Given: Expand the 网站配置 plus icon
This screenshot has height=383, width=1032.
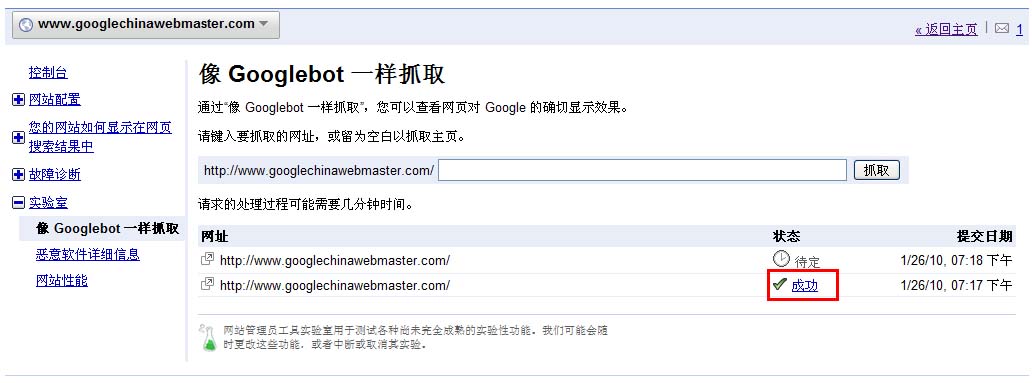Looking at the screenshot, I should point(18,100).
